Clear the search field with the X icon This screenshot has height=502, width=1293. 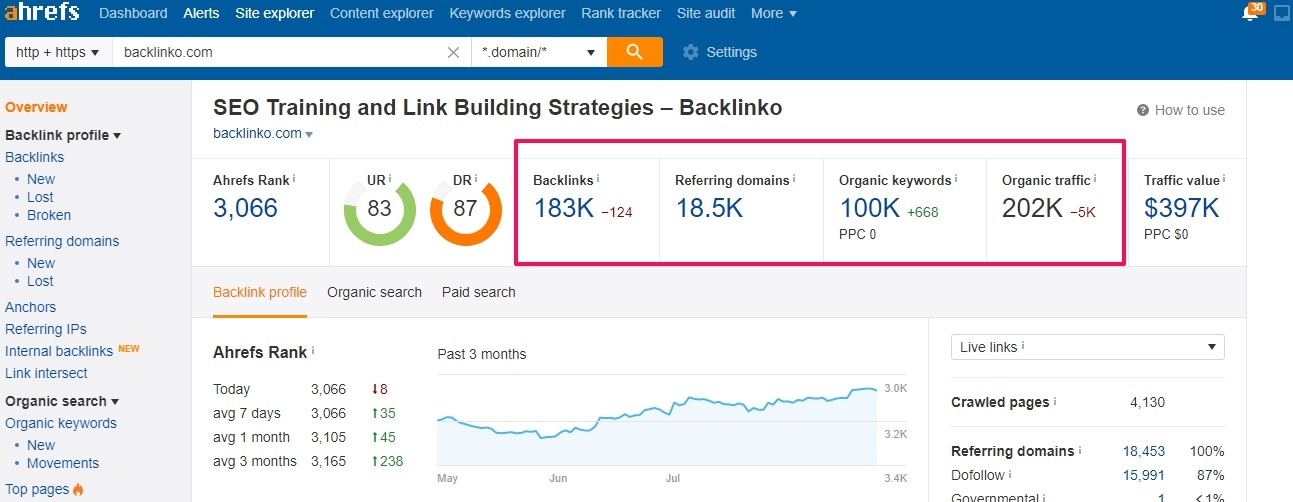453,52
